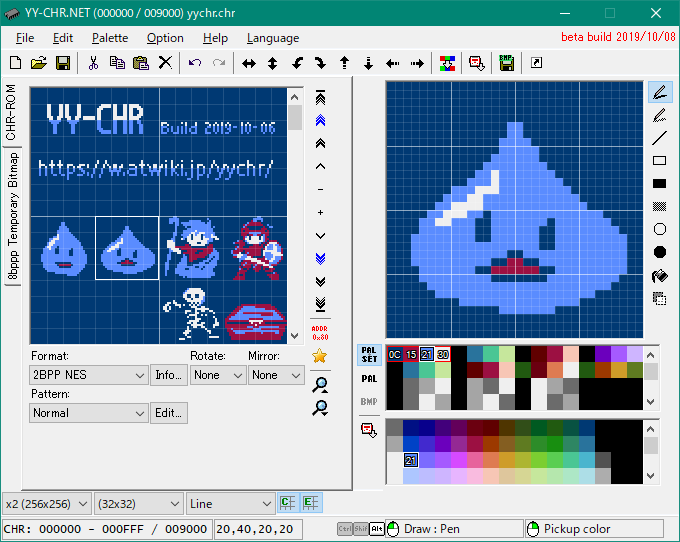The height and width of the screenshot is (542, 680).
Task: Shift pixels down with arrow icon
Action: (368, 64)
